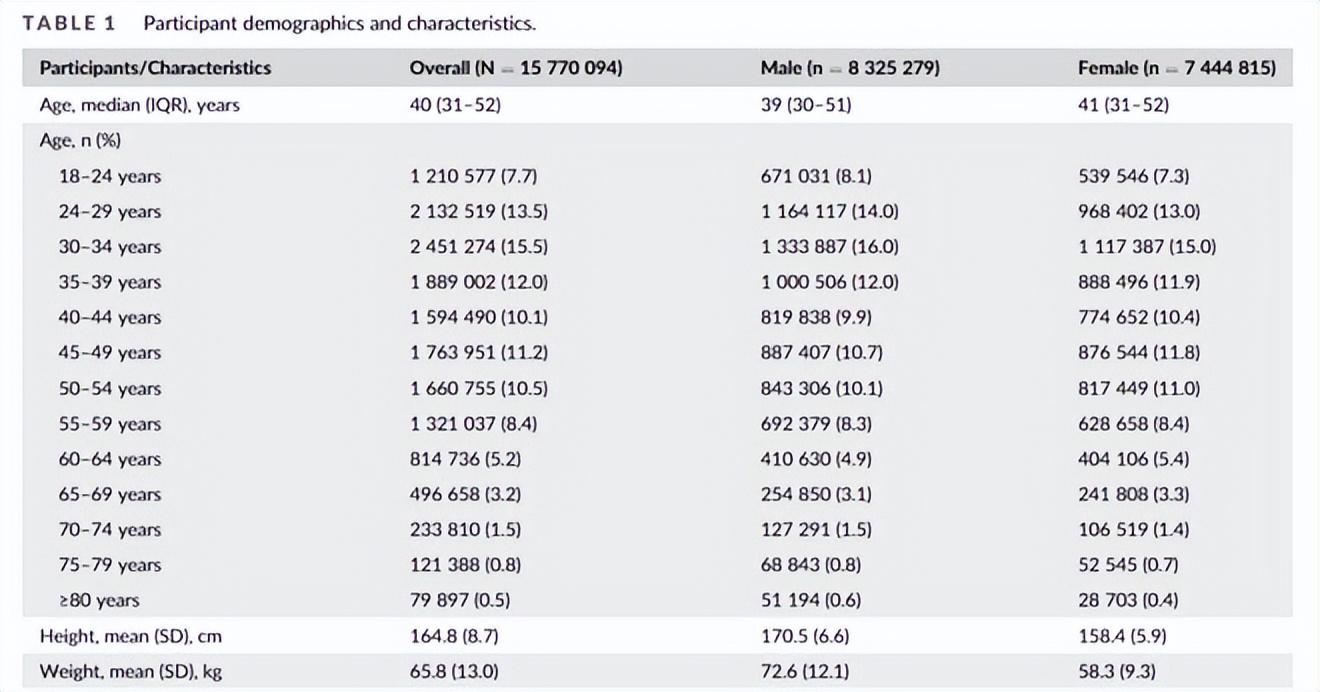Select the female mean weight value "58.3 (9.3)"

click(1120, 671)
